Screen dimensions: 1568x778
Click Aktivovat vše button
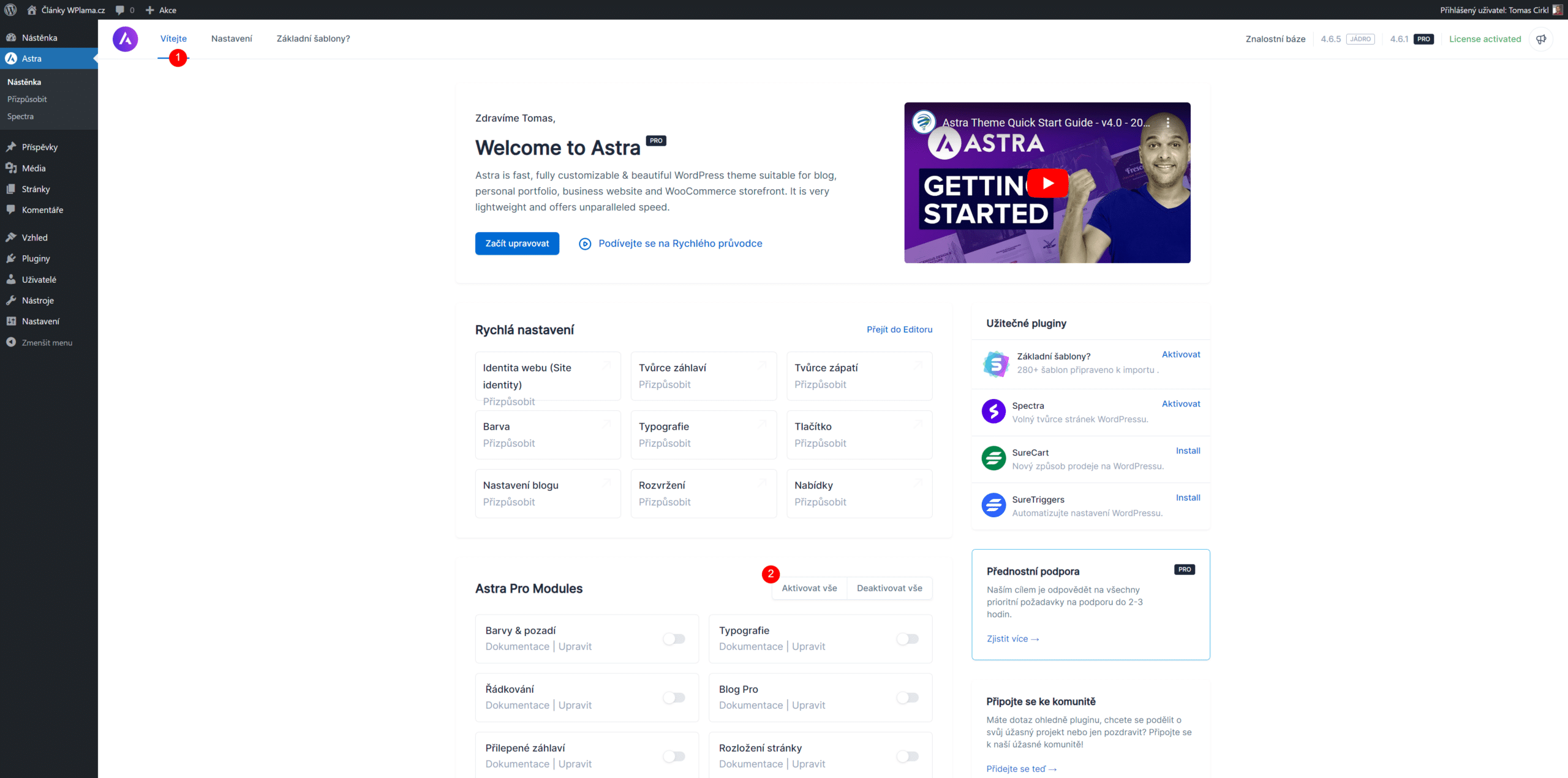[x=809, y=588]
